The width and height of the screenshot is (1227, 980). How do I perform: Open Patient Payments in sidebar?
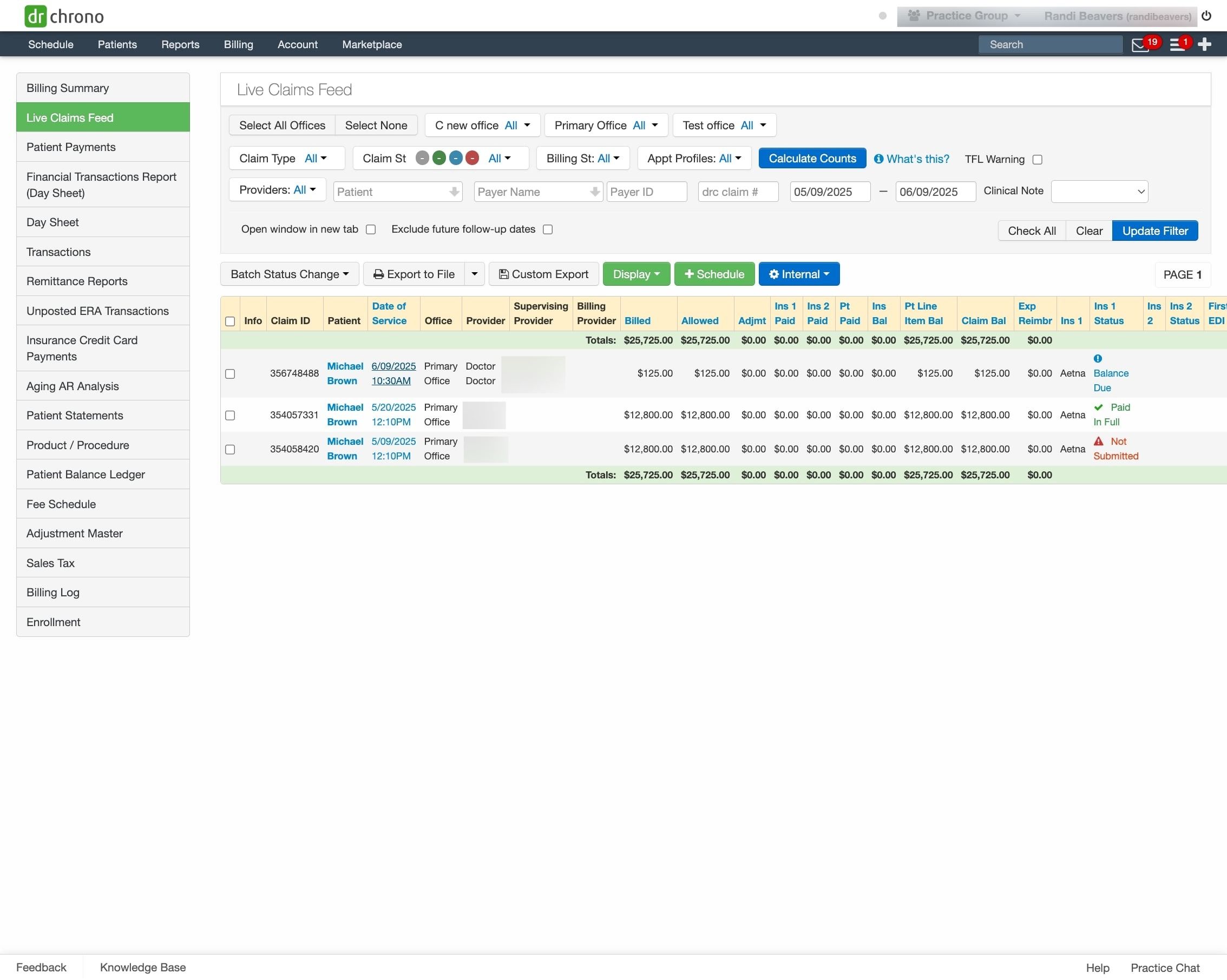click(x=103, y=147)
